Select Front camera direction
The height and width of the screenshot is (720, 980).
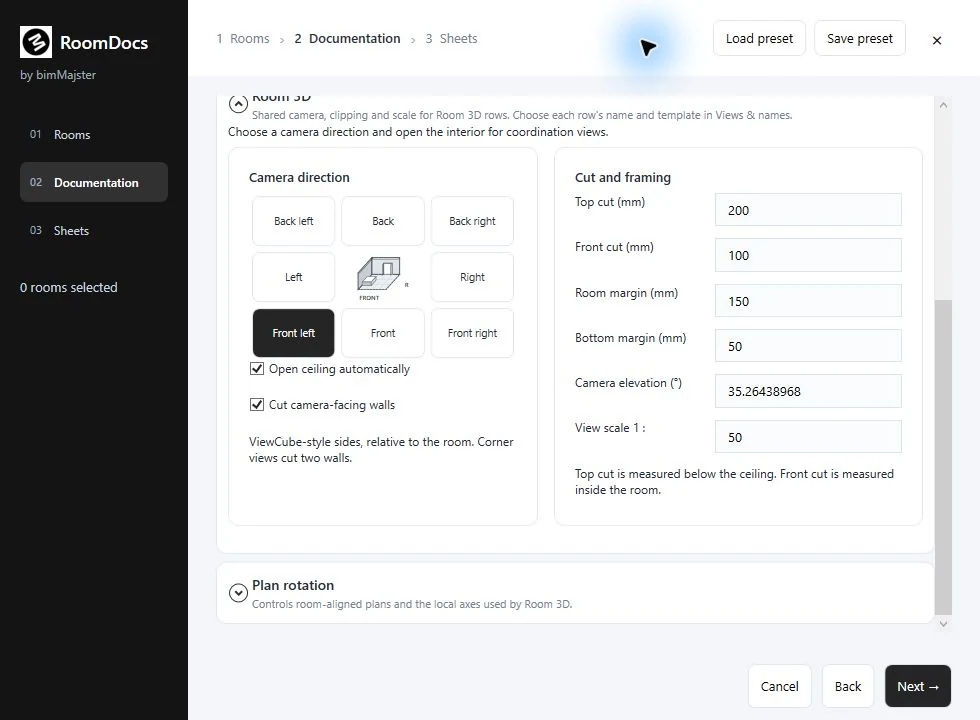coord(382,333)
